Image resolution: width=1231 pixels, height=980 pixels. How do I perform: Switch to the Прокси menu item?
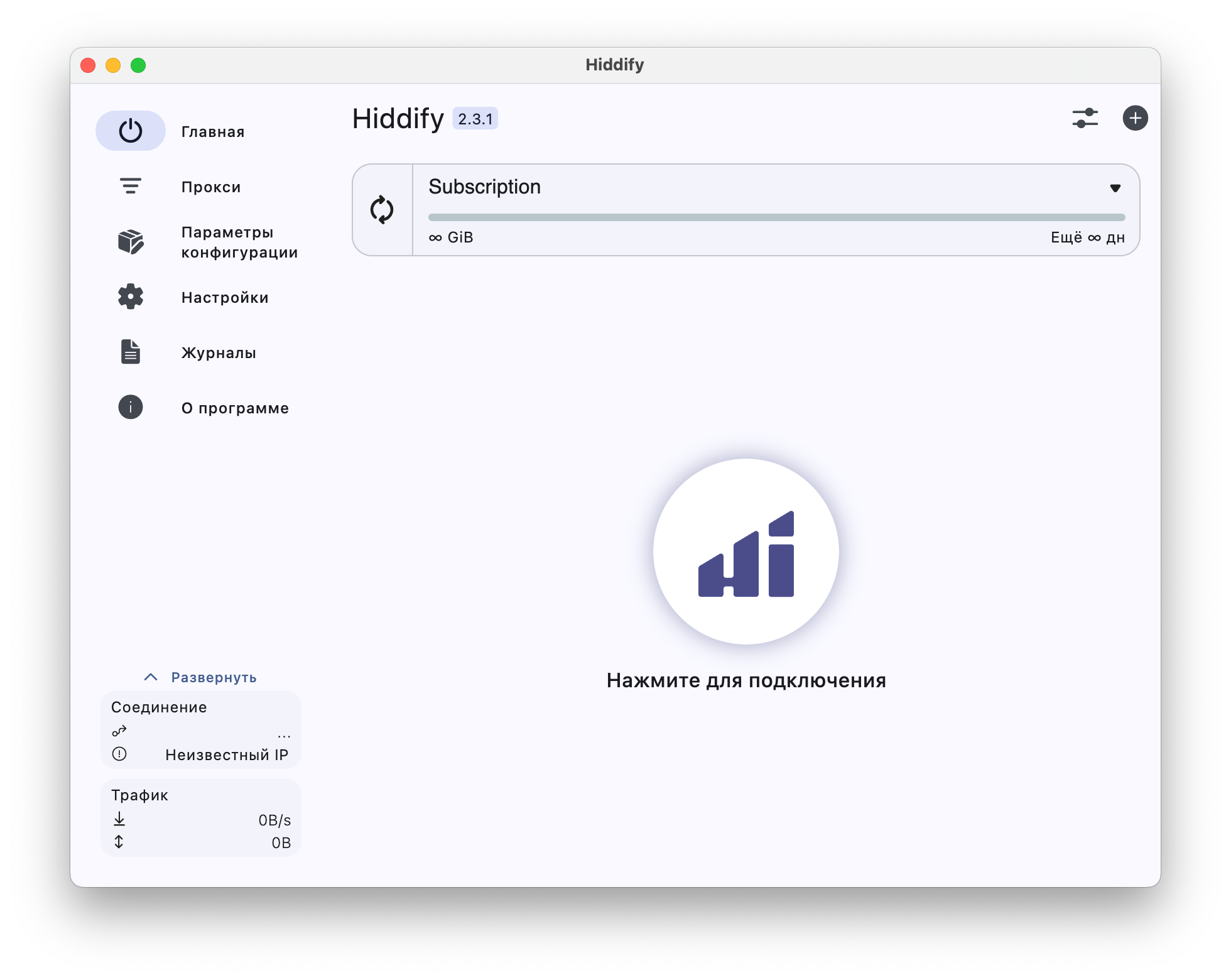[211, 187]
